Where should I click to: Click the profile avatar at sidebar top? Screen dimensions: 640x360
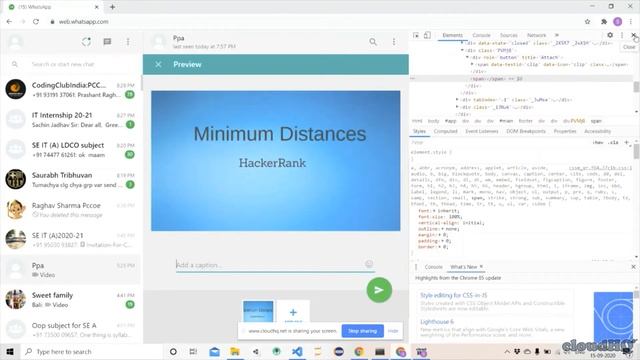[16, 42]
